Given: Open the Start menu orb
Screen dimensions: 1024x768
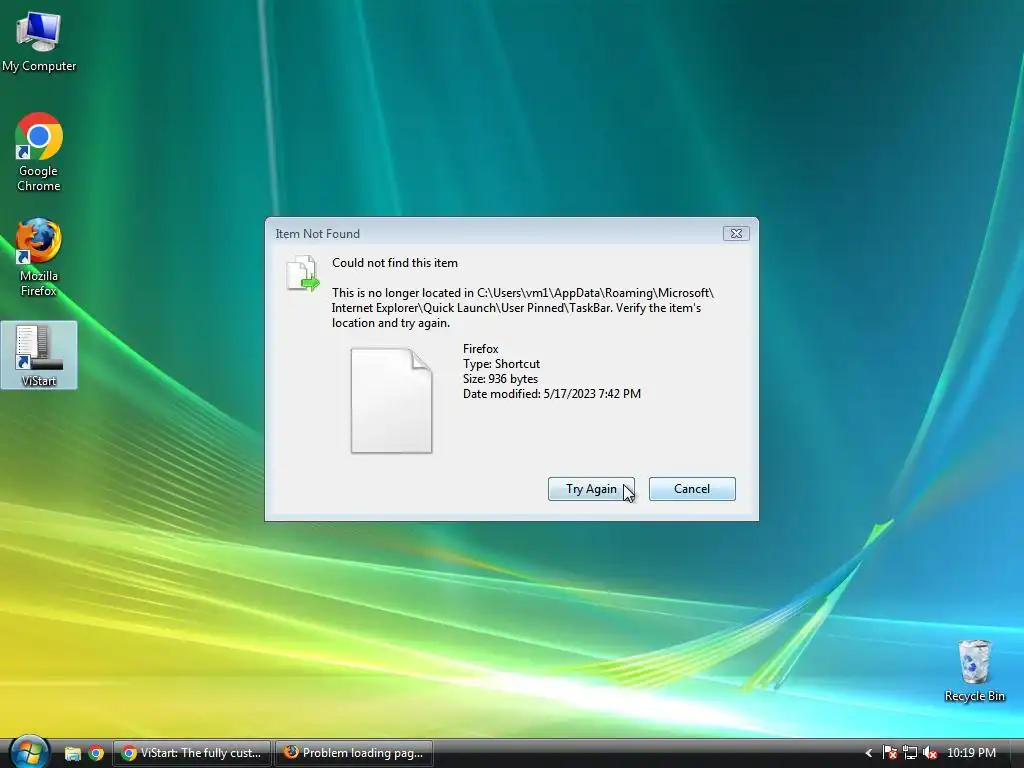Looking at the screenshot, I should [29, 752].
